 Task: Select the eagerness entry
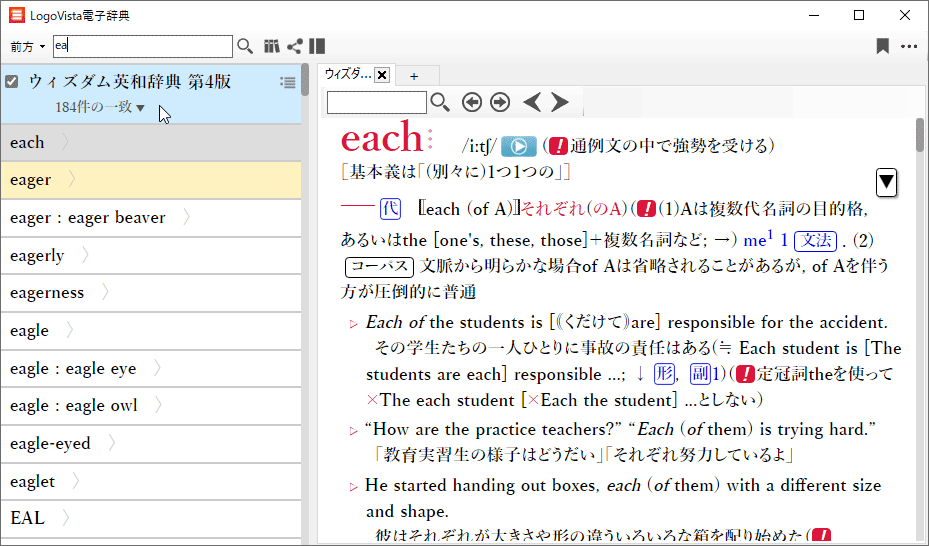(x=150, y=293)
